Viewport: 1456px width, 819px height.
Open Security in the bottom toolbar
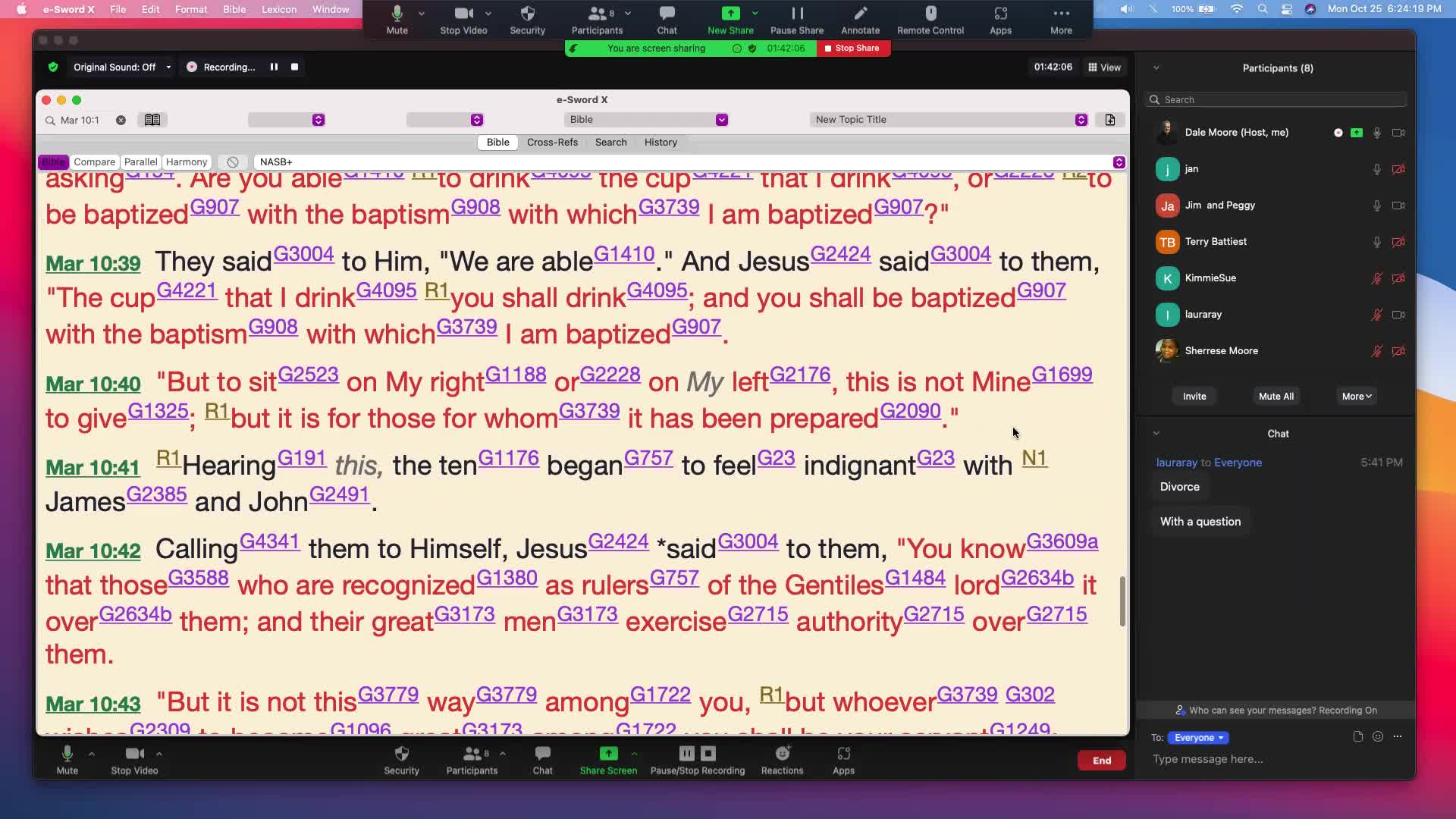(401, 759)
